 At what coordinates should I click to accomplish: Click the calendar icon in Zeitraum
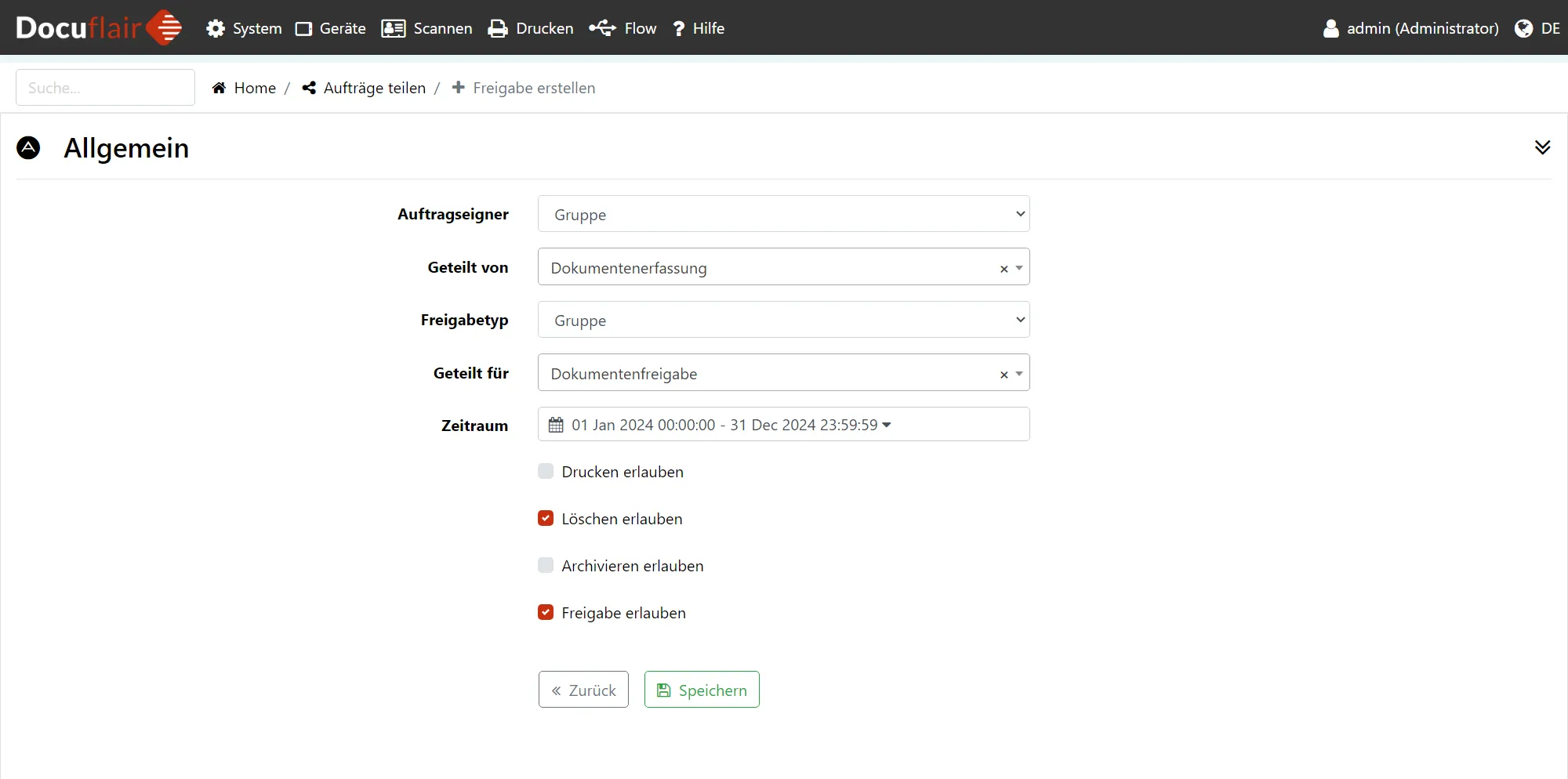coord(556,425)
